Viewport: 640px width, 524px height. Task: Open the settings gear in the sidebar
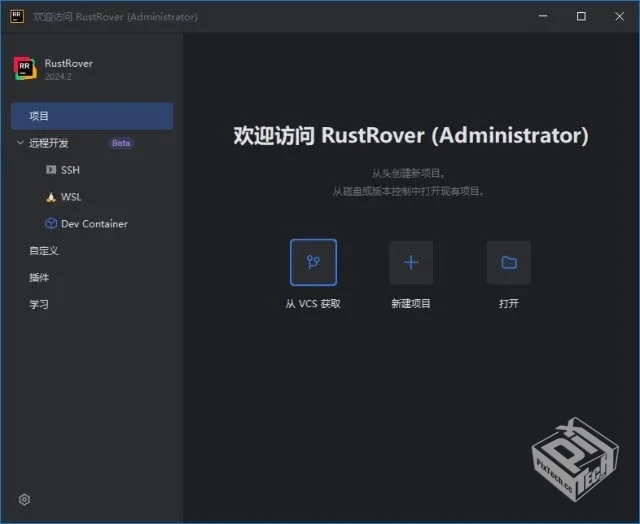pyautogui.click(x=24, y=500)
